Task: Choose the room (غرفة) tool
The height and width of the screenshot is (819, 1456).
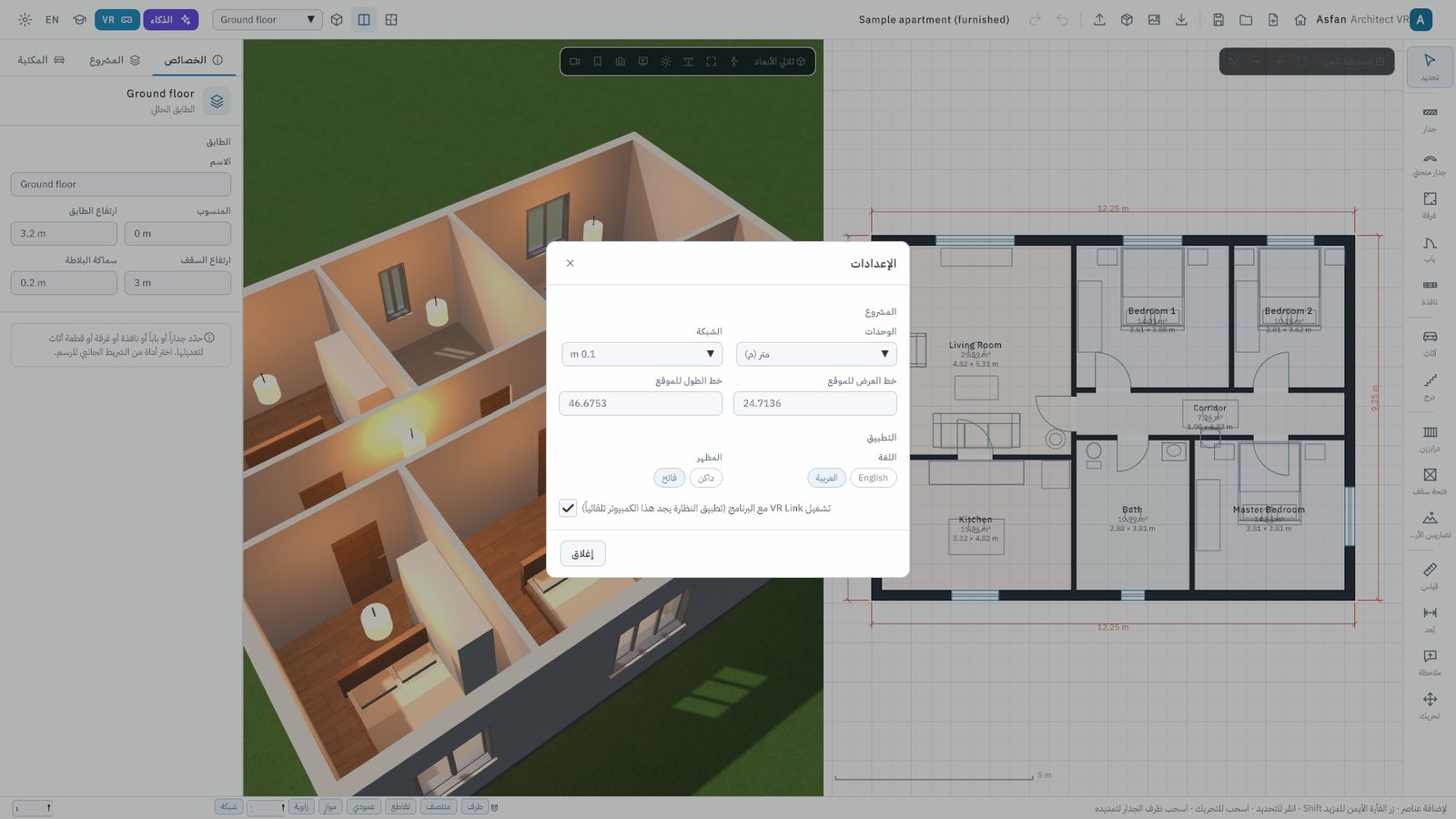Action: 1430,206
